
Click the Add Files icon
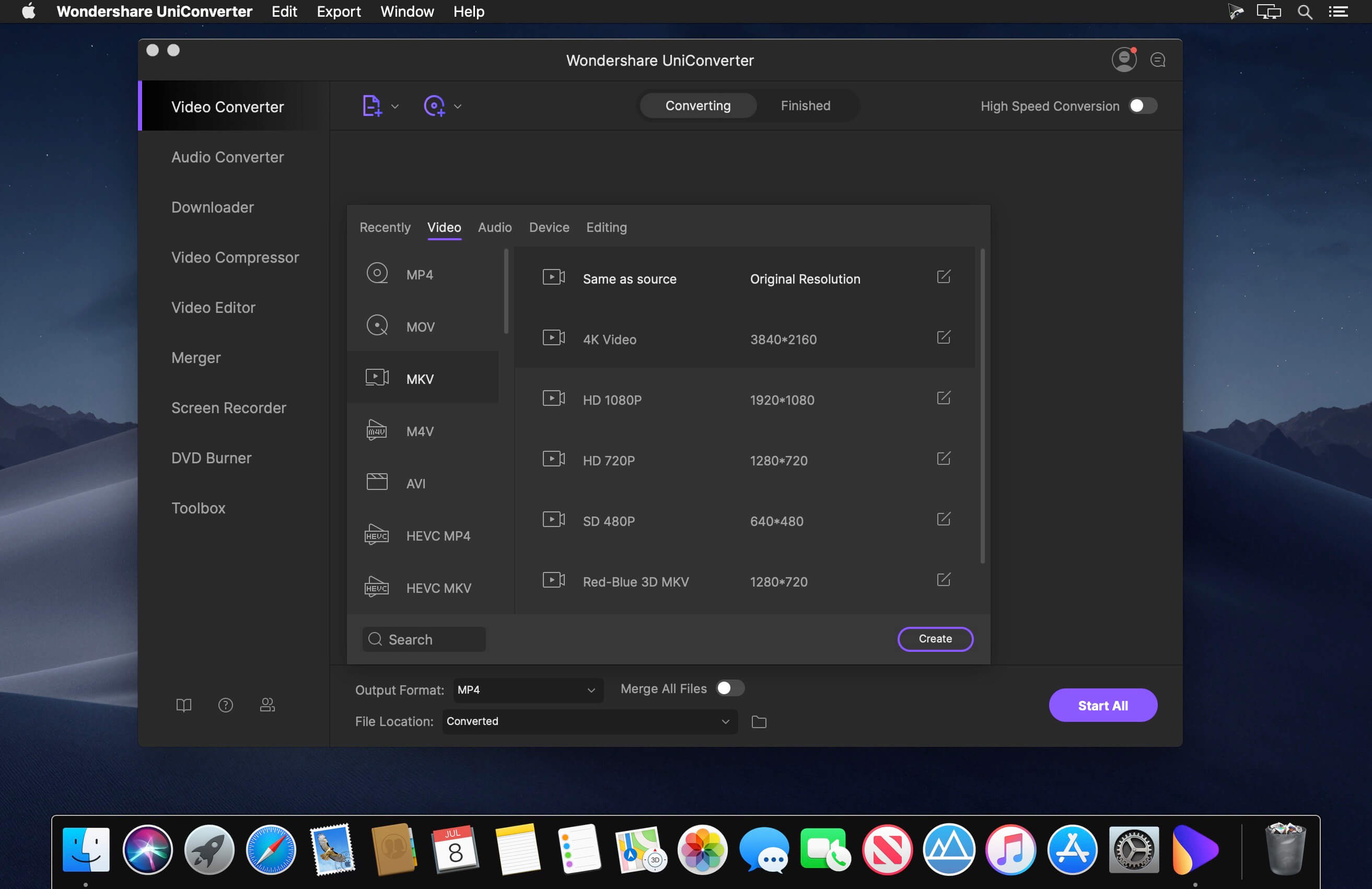373,106
